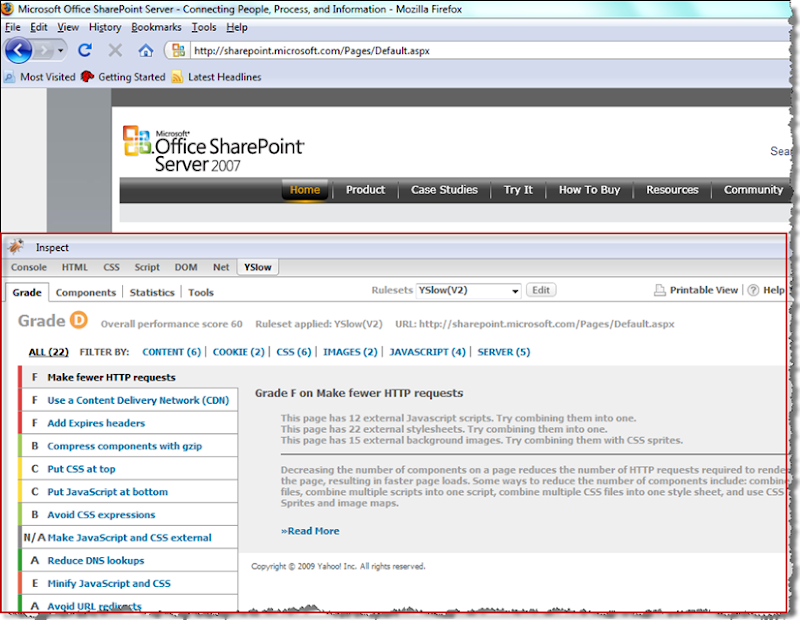Viewport: 800px width, 620px height.
Task: Switch to the DOM tab in Firebug
Action: (x=186, y=267)
